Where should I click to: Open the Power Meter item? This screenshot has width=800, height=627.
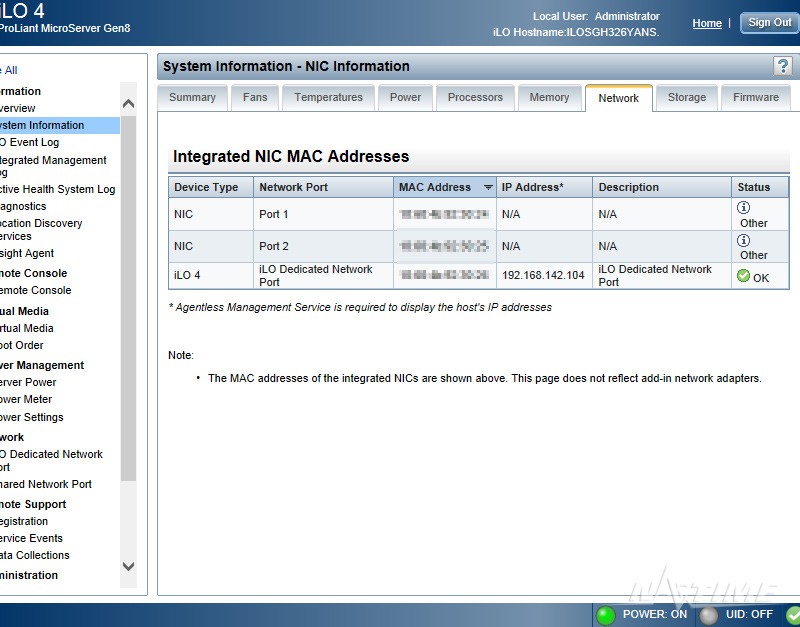pyautogui.click(x=26, y=399)
